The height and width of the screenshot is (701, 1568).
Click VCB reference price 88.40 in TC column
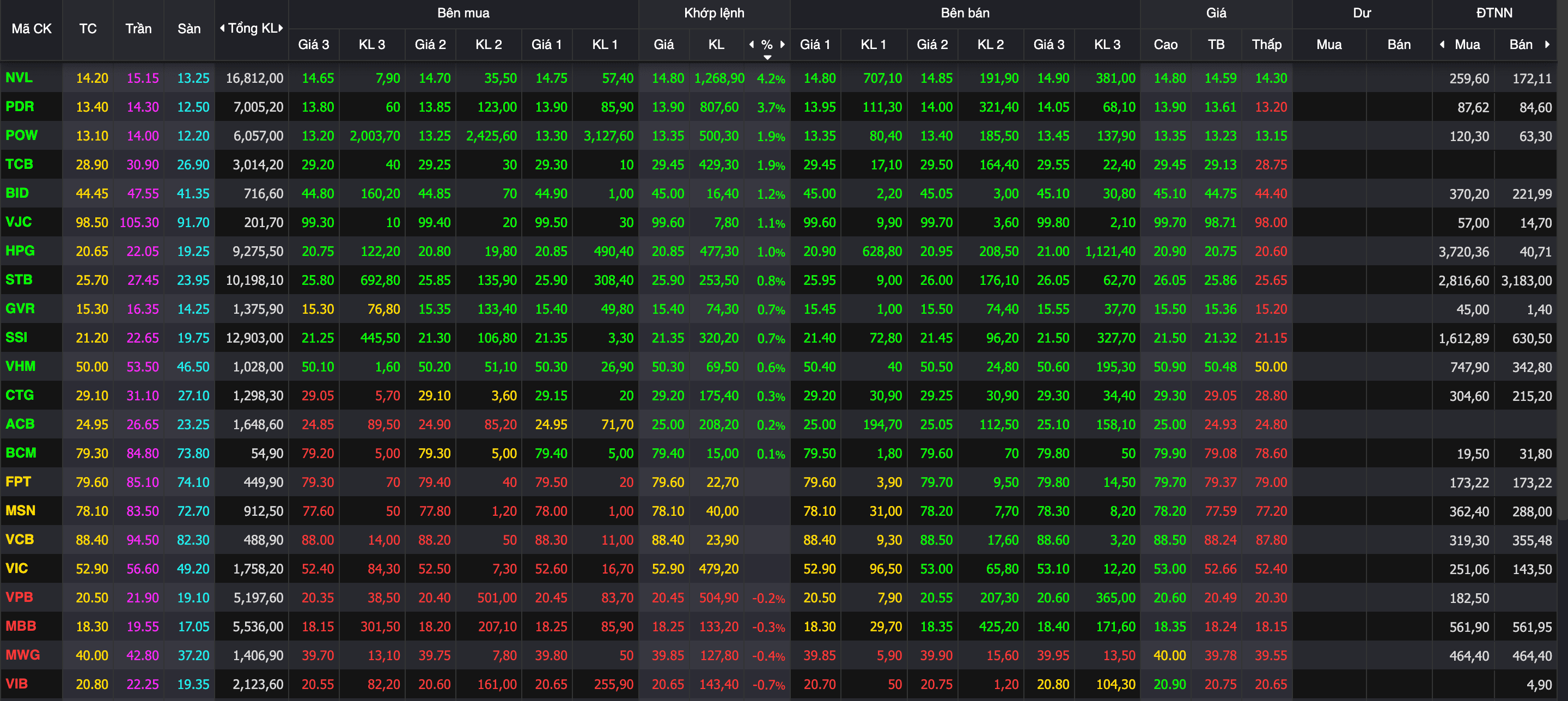pos(92,540)
